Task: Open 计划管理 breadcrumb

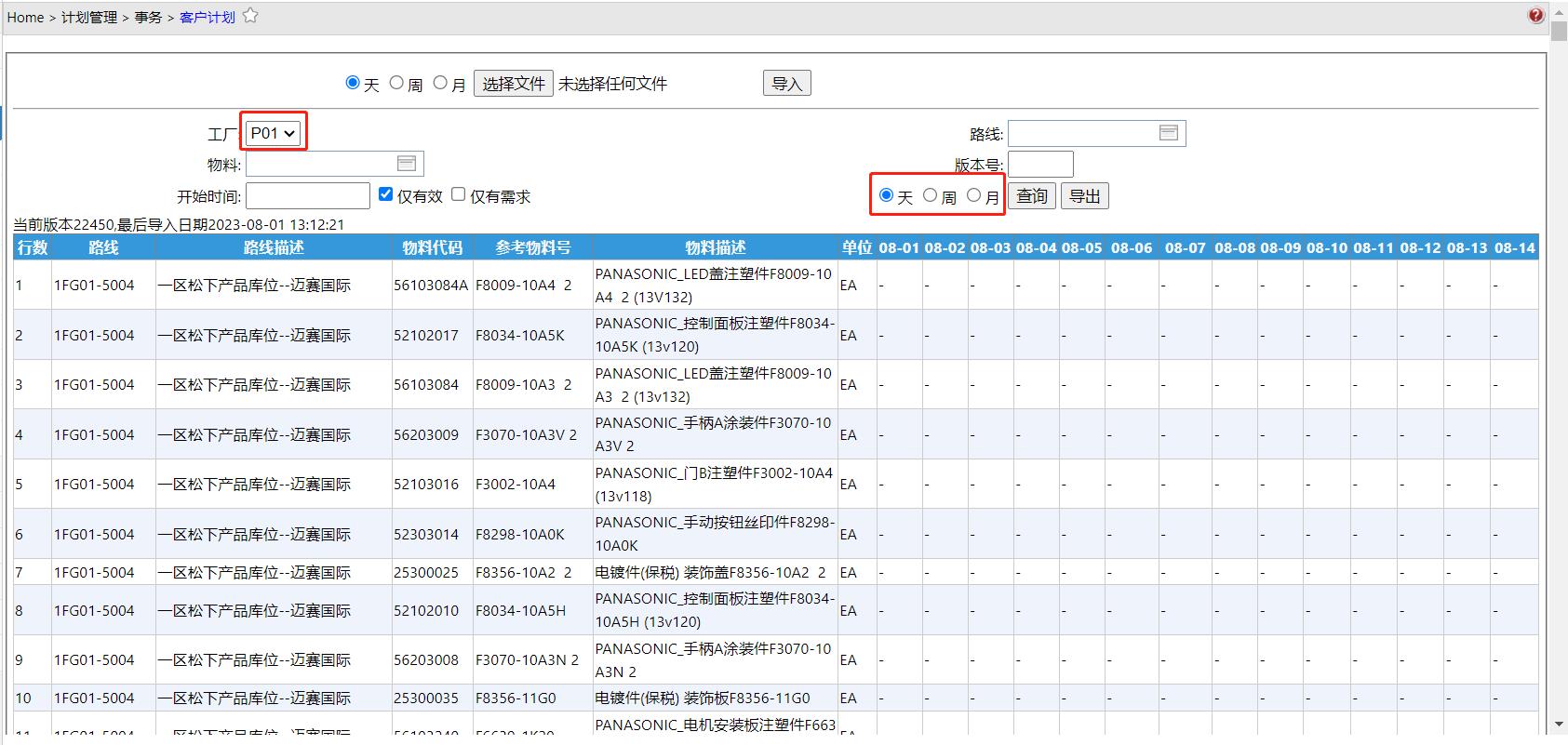Action: pos(89,17)
